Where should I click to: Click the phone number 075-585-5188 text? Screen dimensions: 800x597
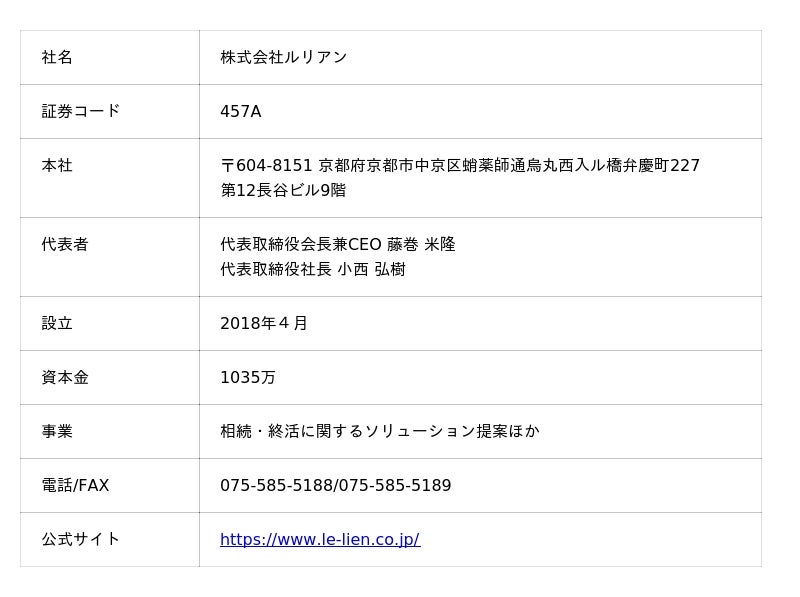click(276, 486)
